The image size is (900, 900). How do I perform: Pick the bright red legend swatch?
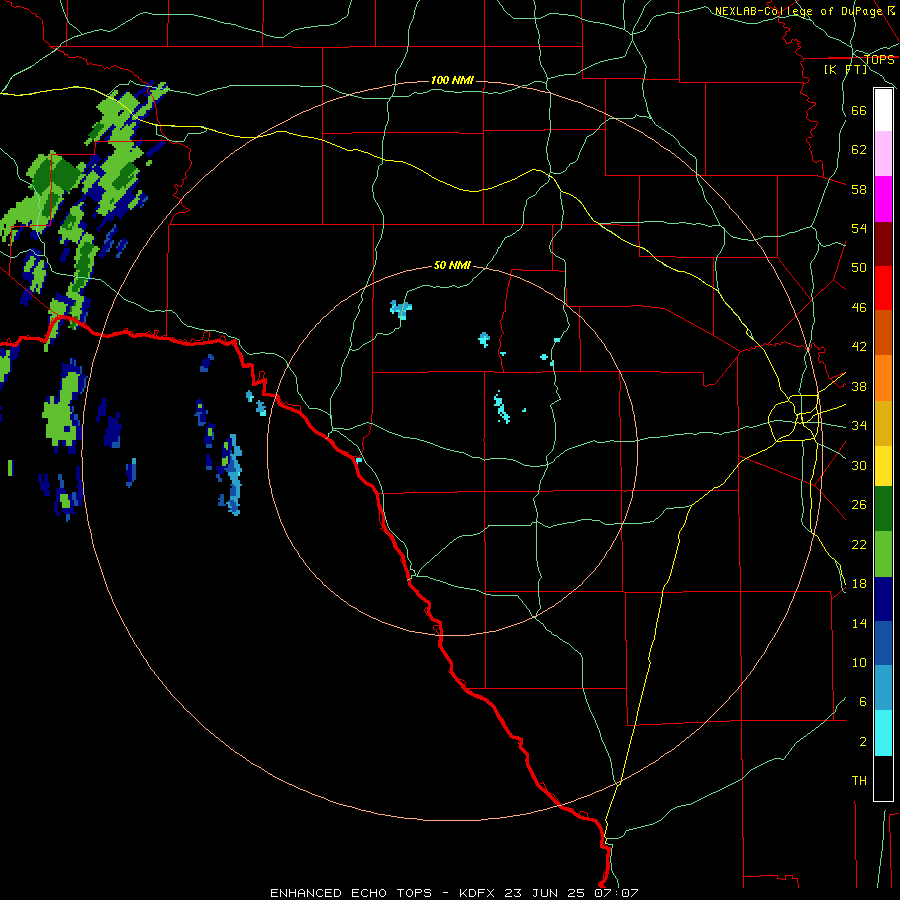[x=883, y=289]
